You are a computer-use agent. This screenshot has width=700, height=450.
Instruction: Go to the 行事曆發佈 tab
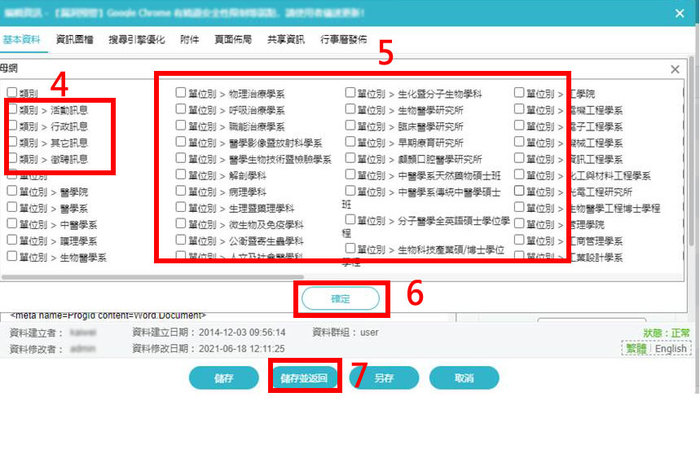tap(343, 39)
